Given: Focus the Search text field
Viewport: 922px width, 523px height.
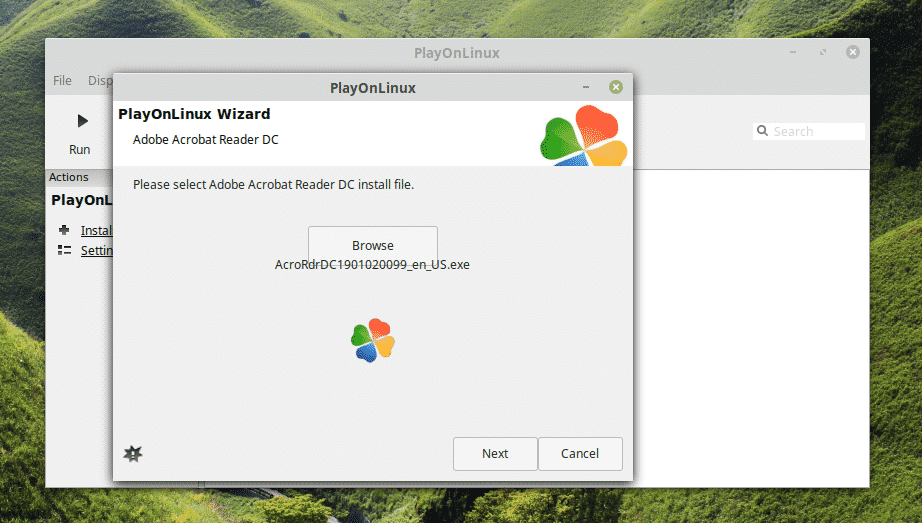Looking at the screenshot, I should pyautogui.click(x=816, y=131).
